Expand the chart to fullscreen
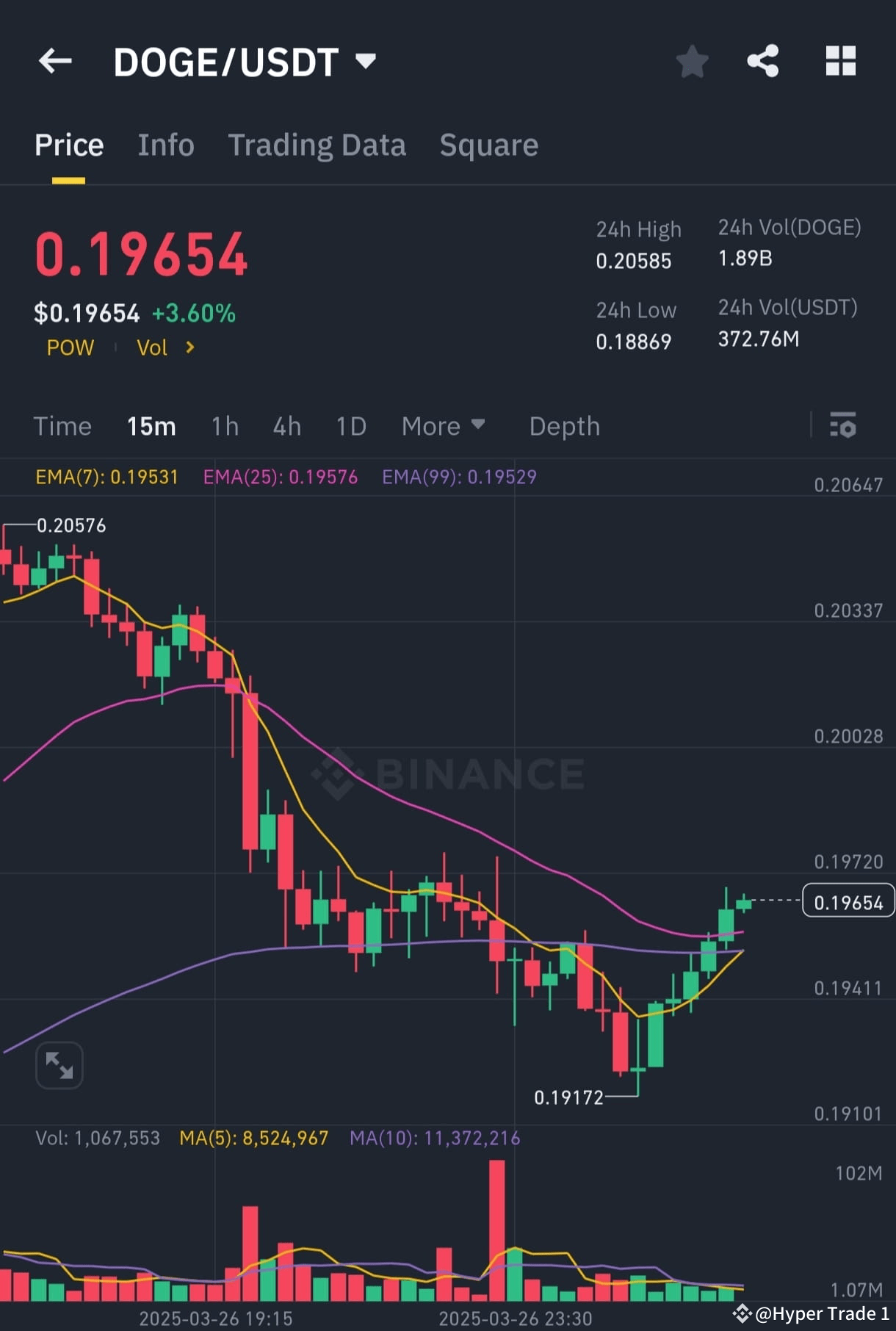896x1331 pixels. click(x=59, y=1064)
